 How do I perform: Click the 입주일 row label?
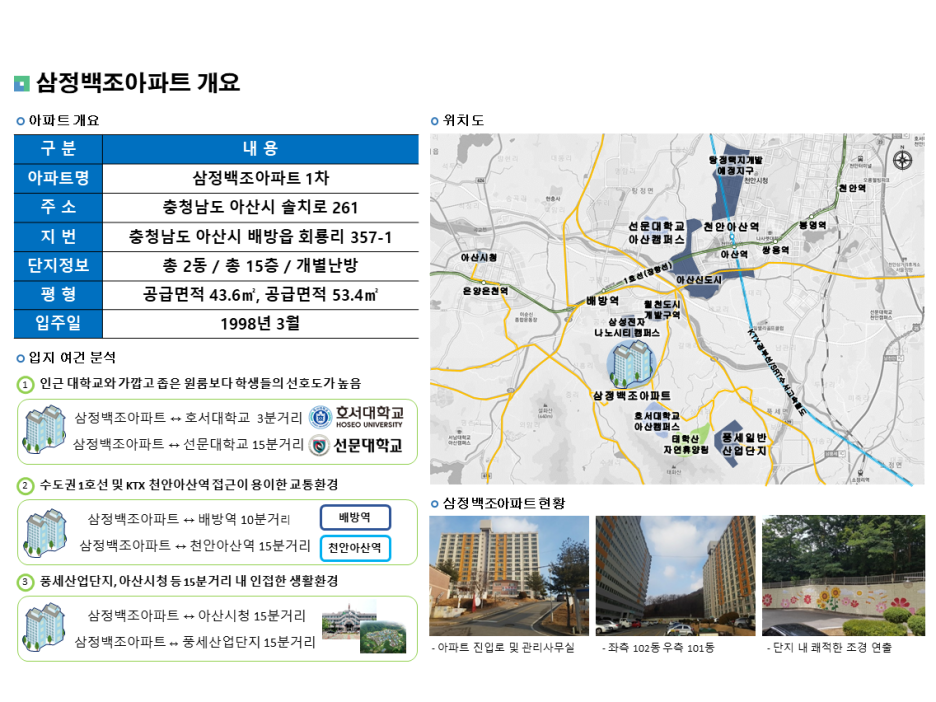[x=58, y=323]
